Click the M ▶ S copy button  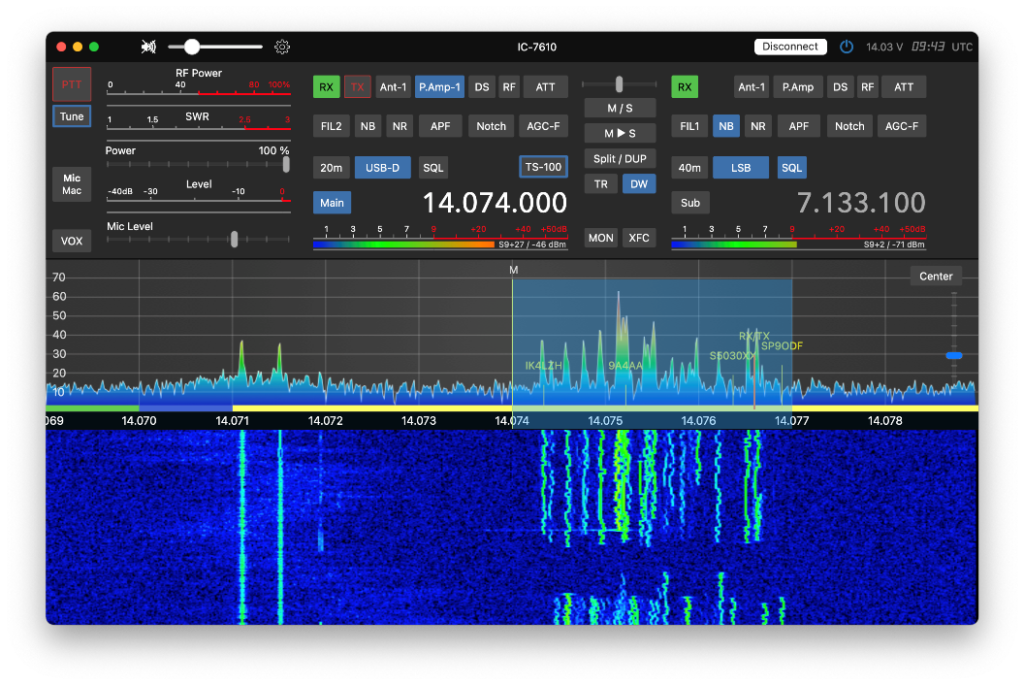tap(620, 133)
